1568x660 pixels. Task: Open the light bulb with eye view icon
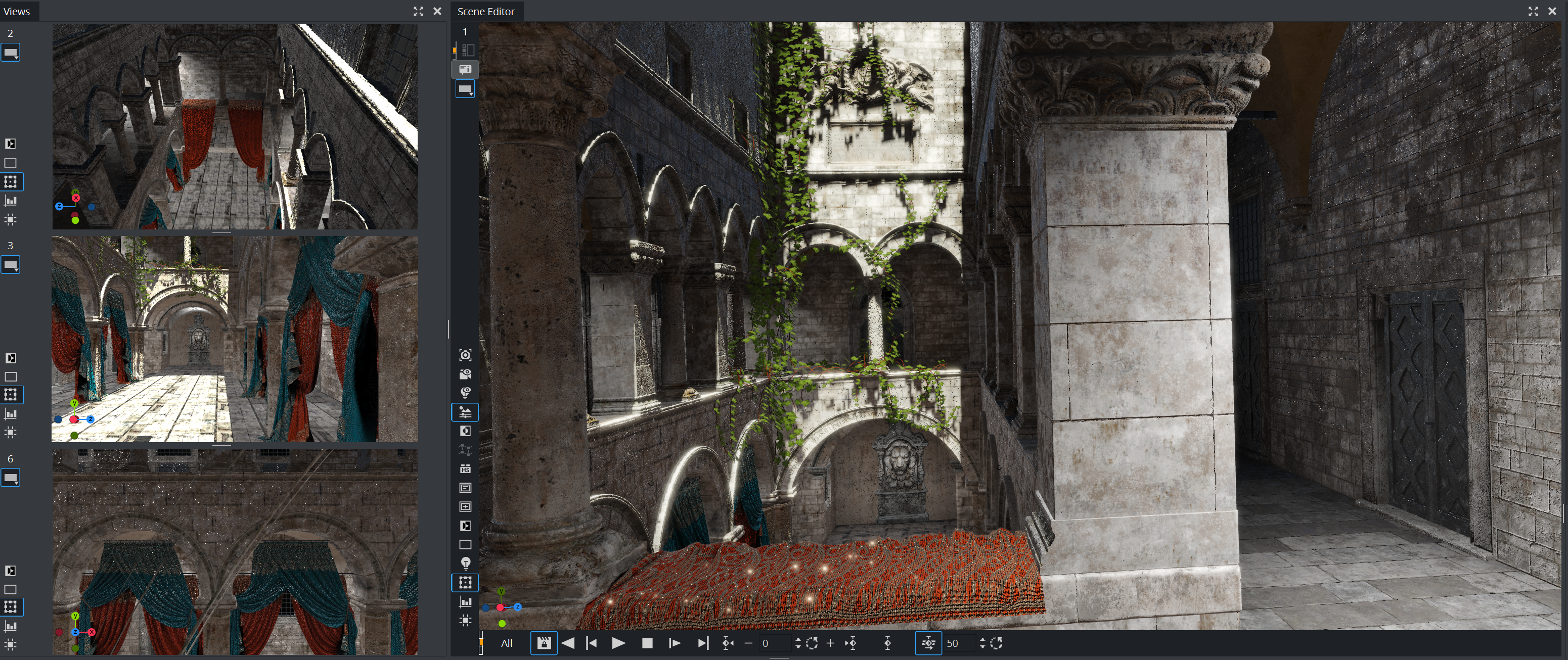465,393
